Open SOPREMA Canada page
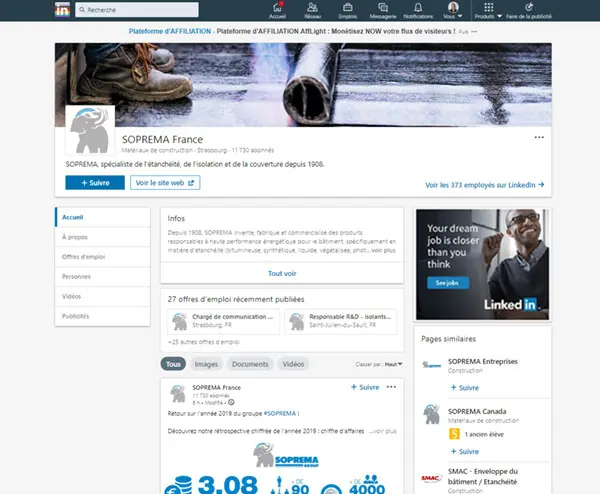Image resolution: width=600 pixels, height=494 pixels. click(x=477, y=412)
